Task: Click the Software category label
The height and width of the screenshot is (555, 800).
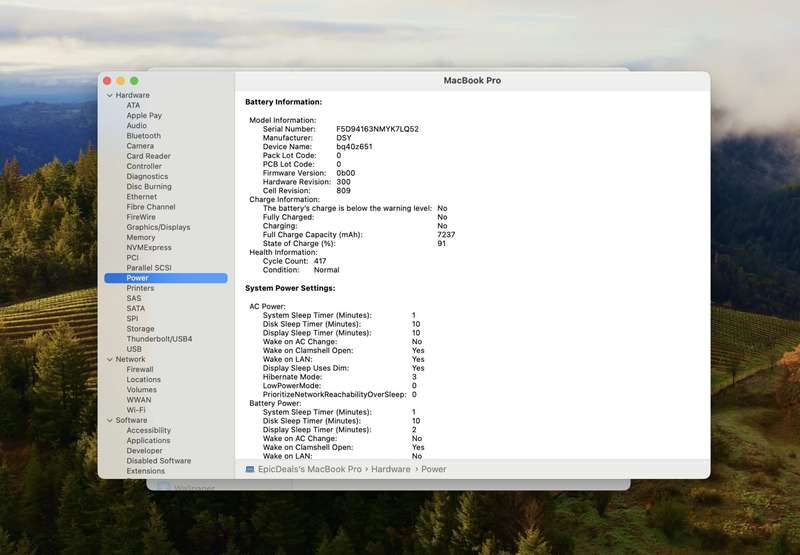Action: coord(131,420)
